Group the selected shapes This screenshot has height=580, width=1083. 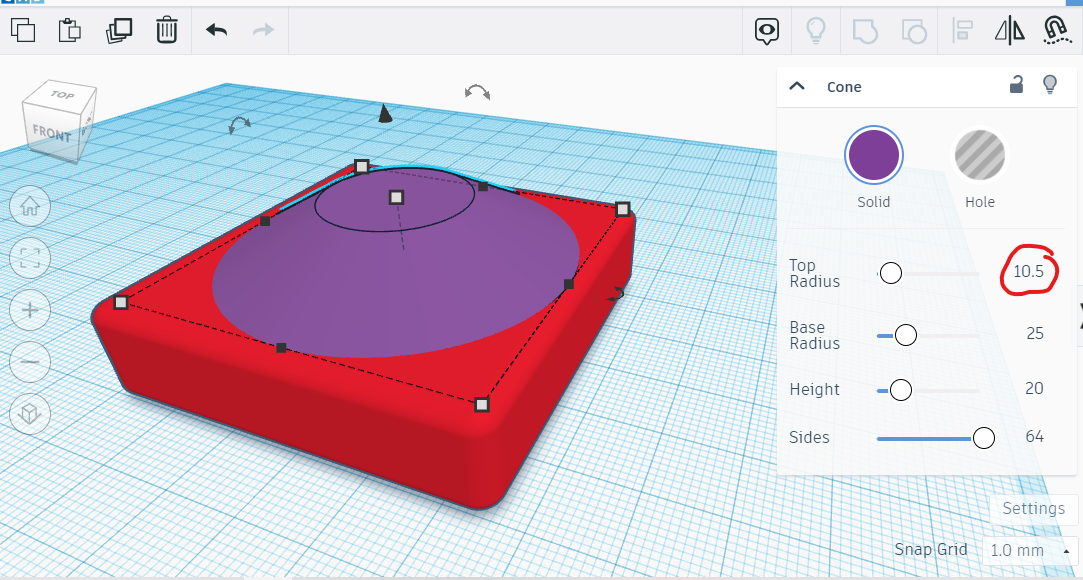pyautogui.click(x=864, y=30)
